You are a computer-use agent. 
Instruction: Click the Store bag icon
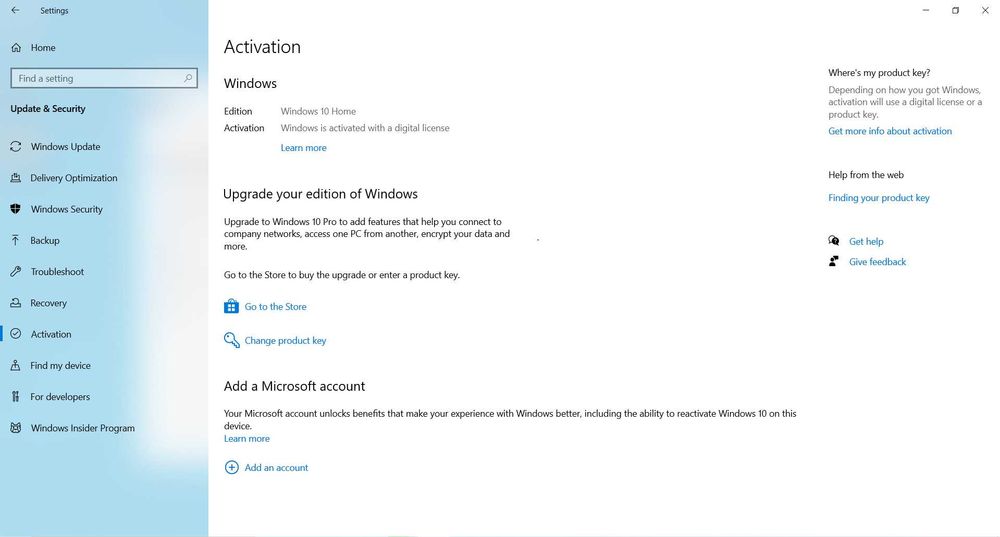tap(231, 307)
